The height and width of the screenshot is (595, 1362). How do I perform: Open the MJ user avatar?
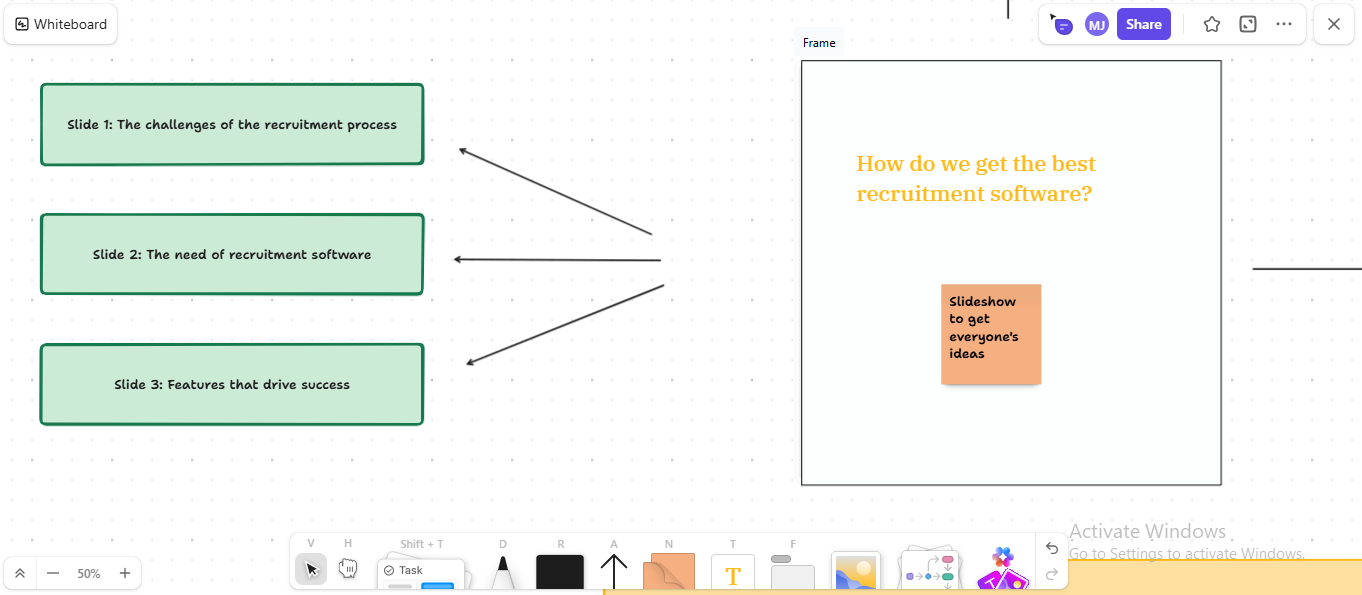1097,25
